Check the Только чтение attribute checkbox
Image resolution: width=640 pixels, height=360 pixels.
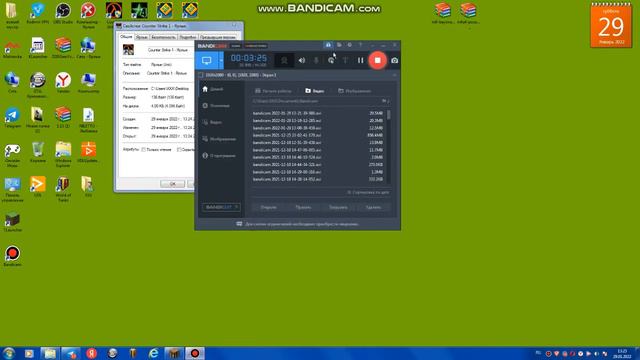click(x=144, y=150)
